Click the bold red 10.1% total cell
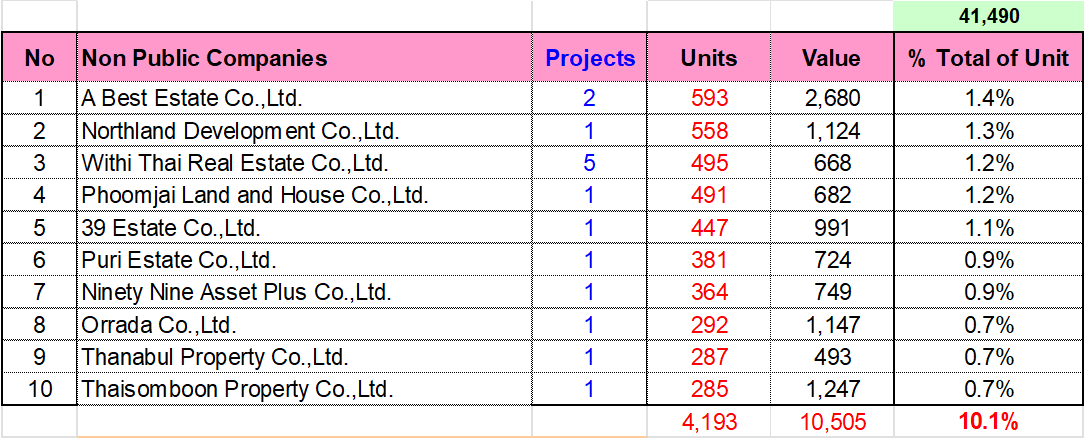The width and height of the screenshot is (1084, 438). pos(988,422)
